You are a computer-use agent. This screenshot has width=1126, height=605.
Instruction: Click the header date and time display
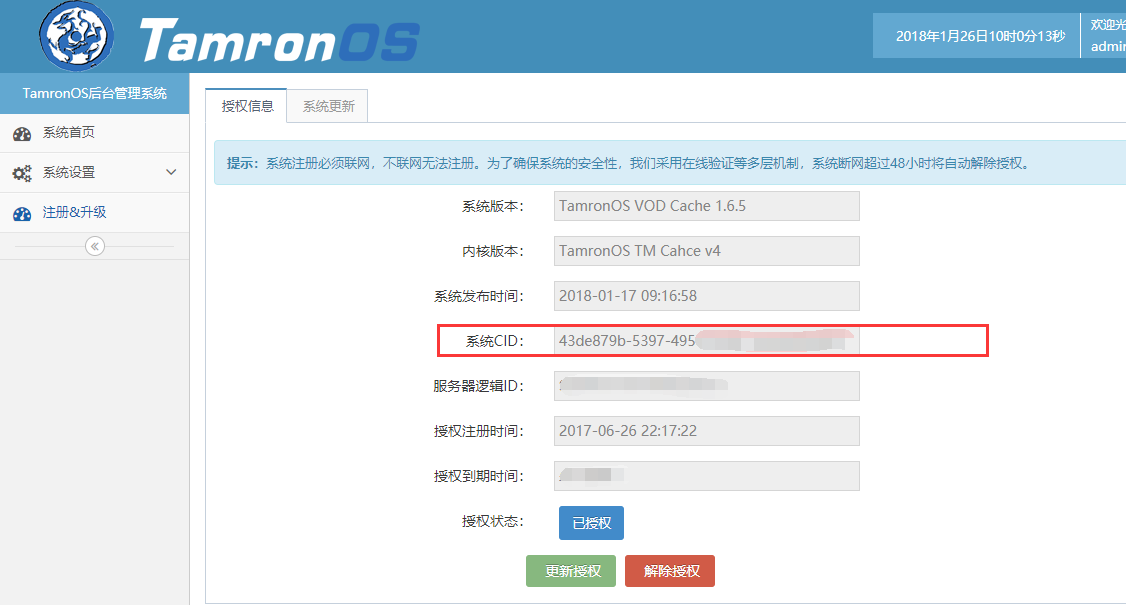[980, 36]
